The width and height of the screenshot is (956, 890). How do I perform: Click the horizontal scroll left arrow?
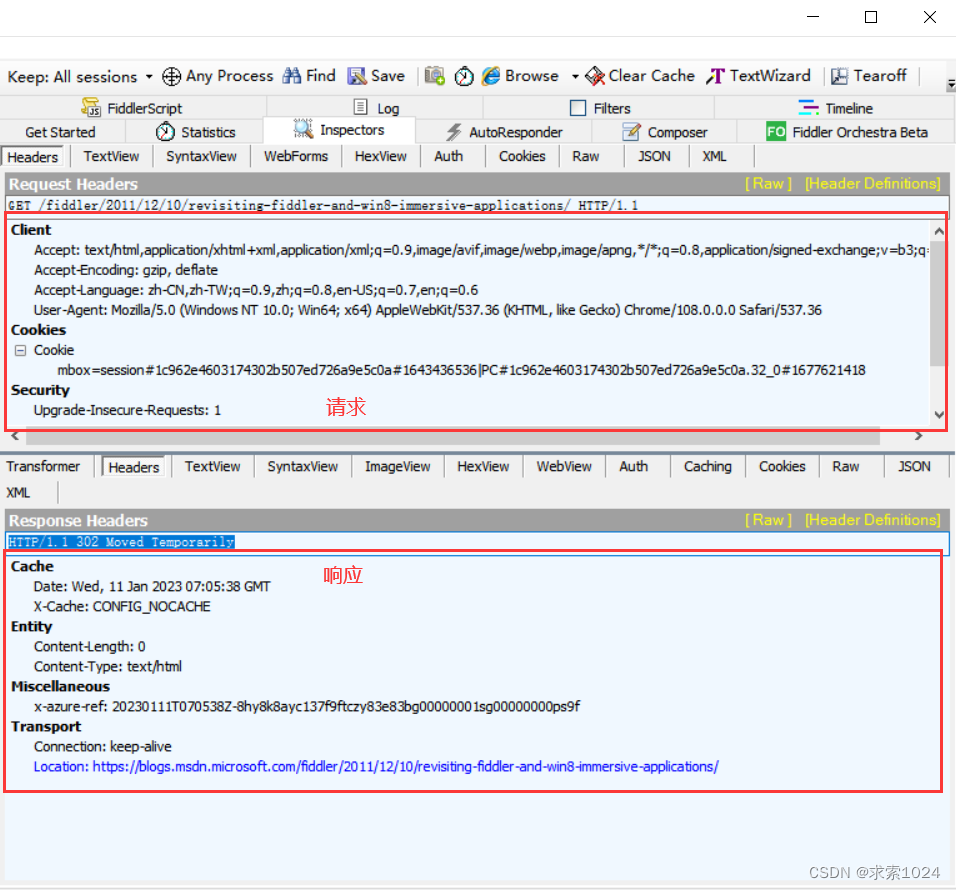tap(15, 436)
